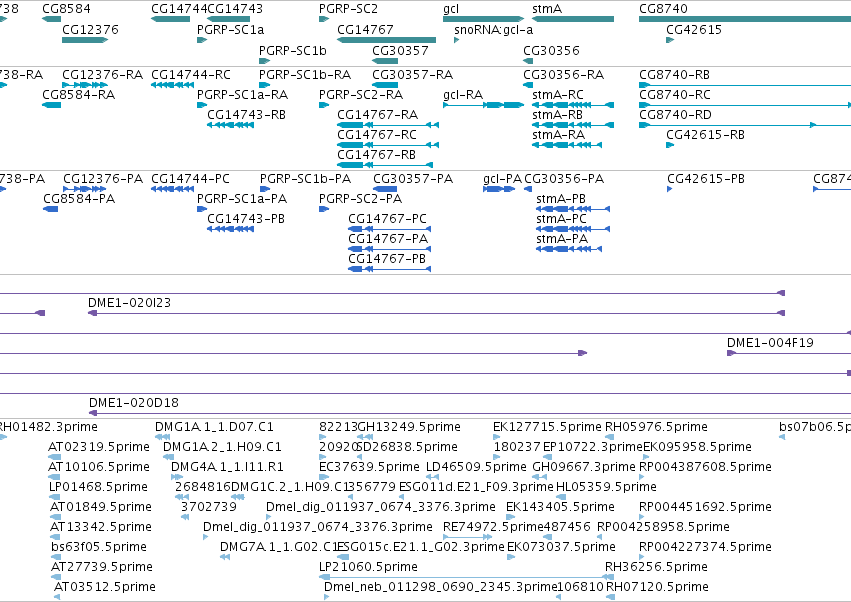
Task: Click the PGRP-SC1b gene label
Action: (293, 50)
